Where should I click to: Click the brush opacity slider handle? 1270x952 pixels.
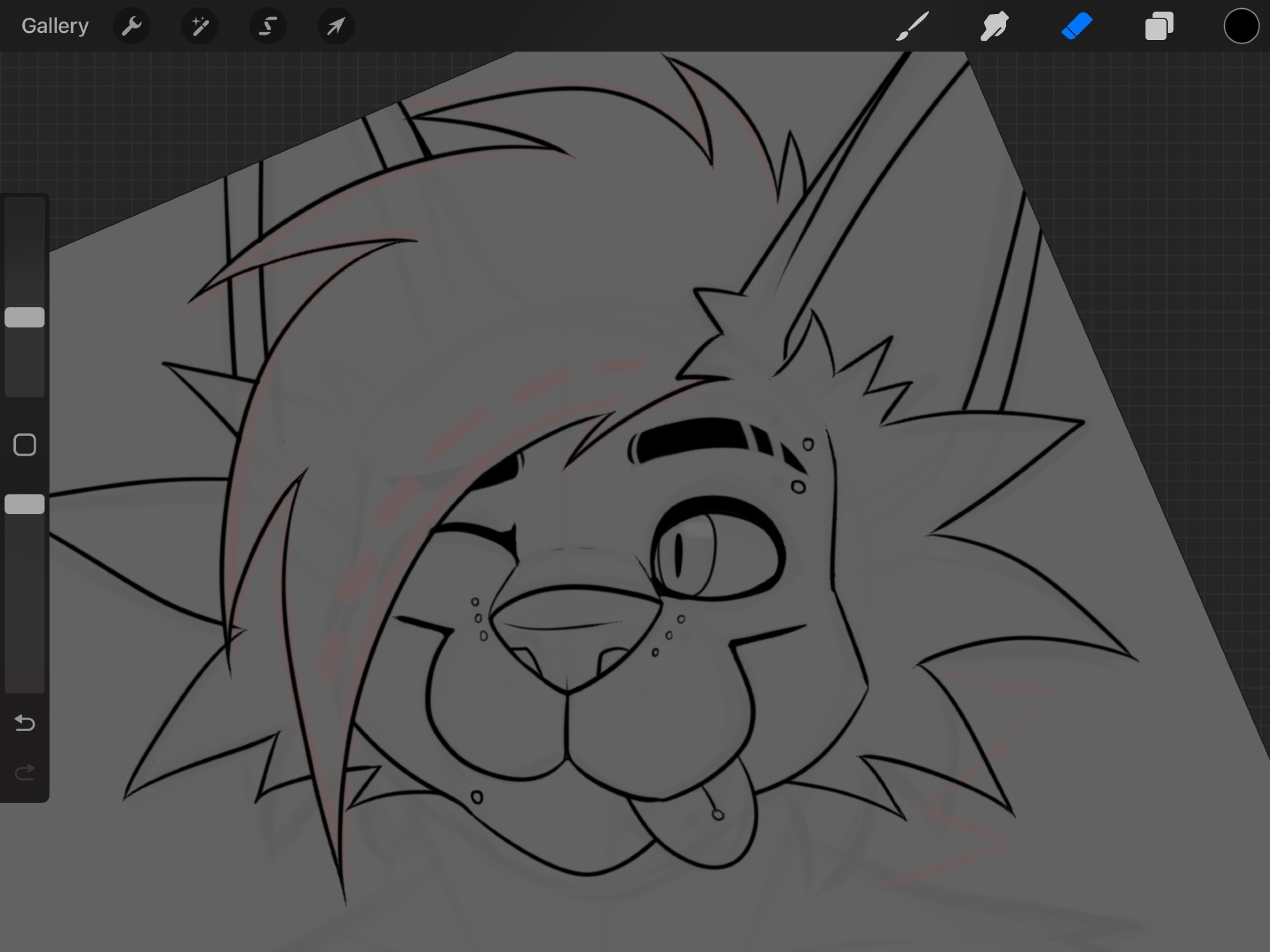pos(25,505)
